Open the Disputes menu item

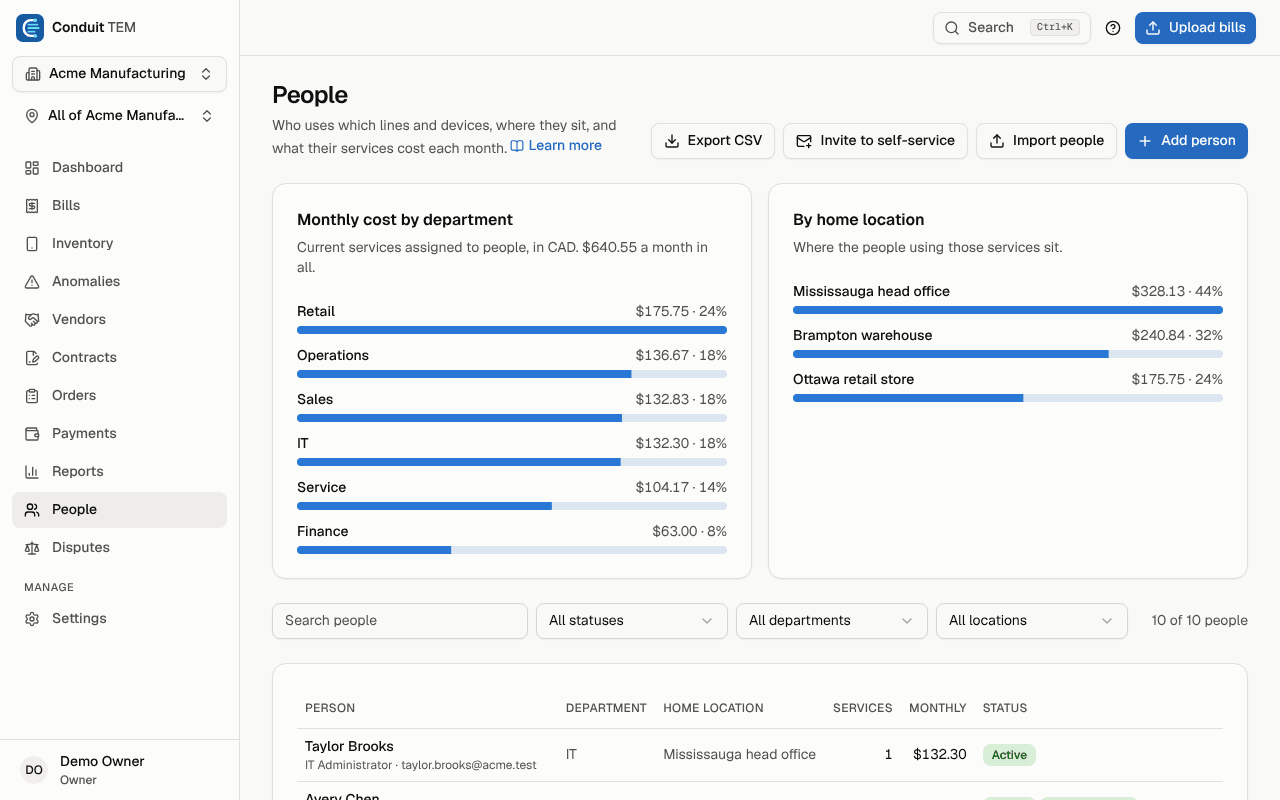pyautogui.click(x=120, y=548)
